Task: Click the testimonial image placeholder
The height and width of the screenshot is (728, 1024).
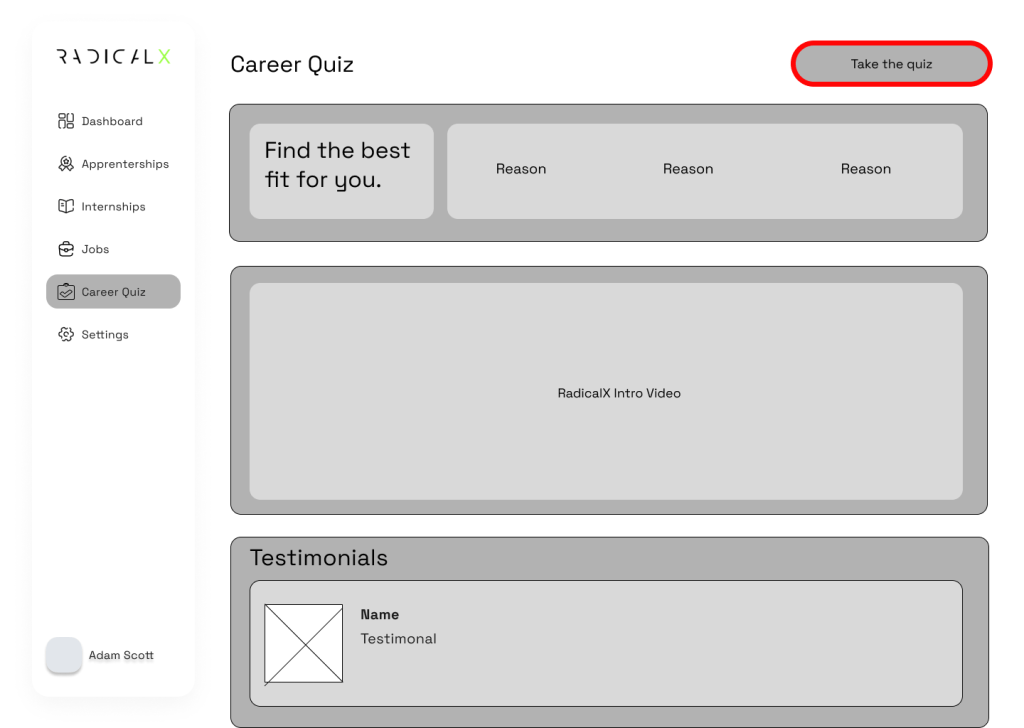Action: 303,643
